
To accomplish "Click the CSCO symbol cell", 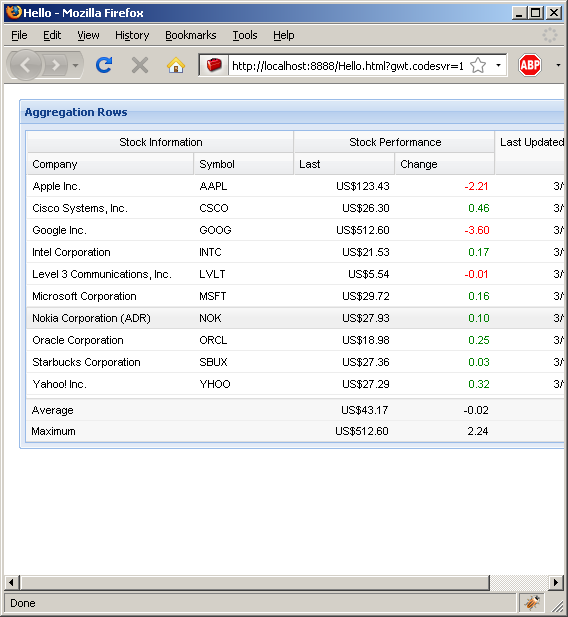I will pos(244,208).
